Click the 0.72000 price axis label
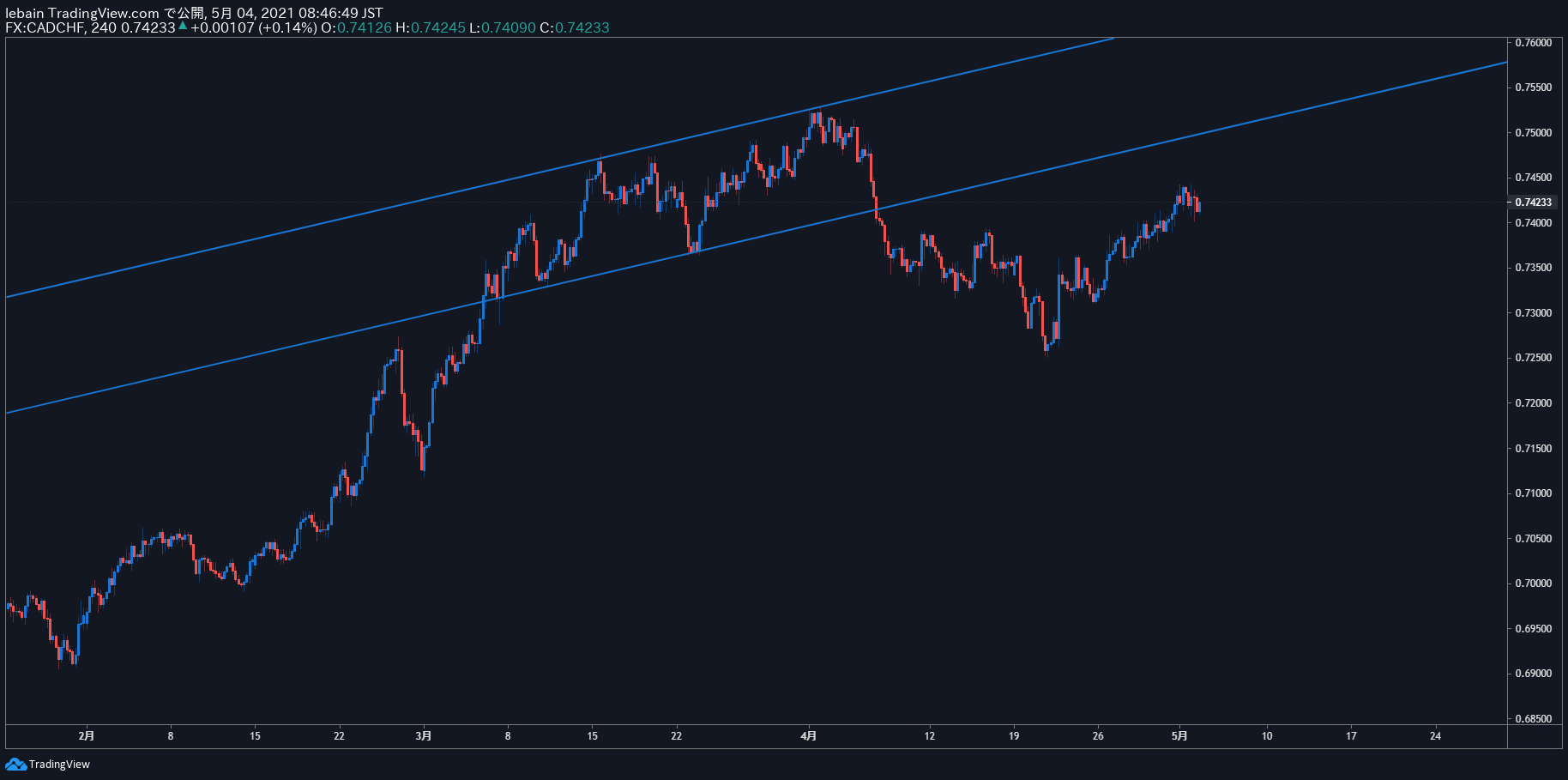The image size is (1568, 780). [x=1533, y=403]
